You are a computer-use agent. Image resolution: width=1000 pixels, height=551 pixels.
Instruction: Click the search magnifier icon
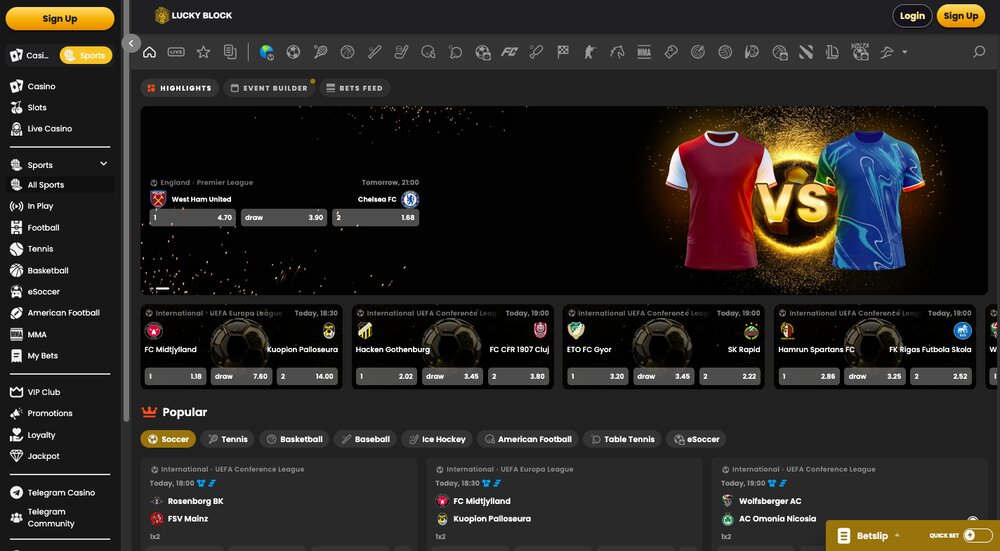click(979, 52)
